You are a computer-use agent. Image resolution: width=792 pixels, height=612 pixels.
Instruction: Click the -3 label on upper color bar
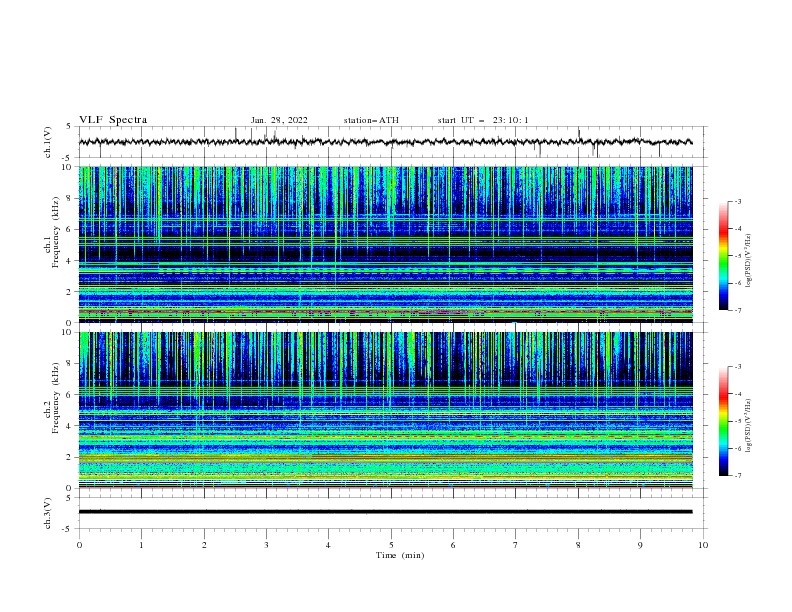tap(737, 201)
